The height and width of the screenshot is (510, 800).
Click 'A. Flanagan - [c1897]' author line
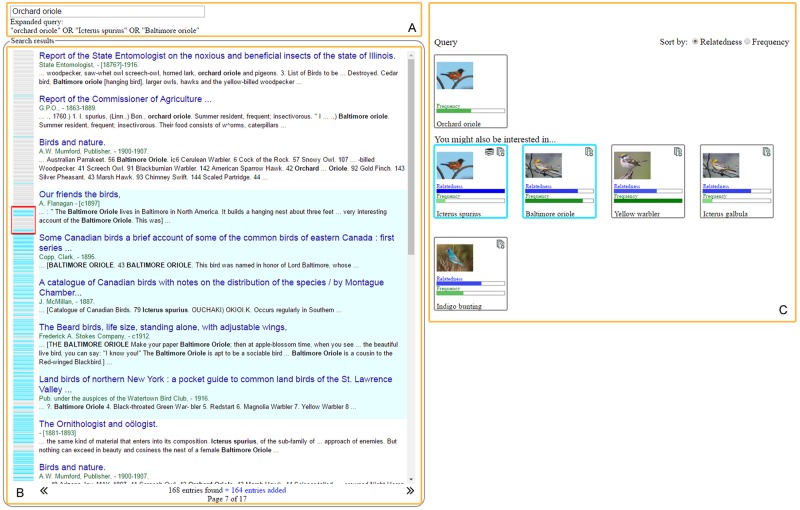click(69, 203)
